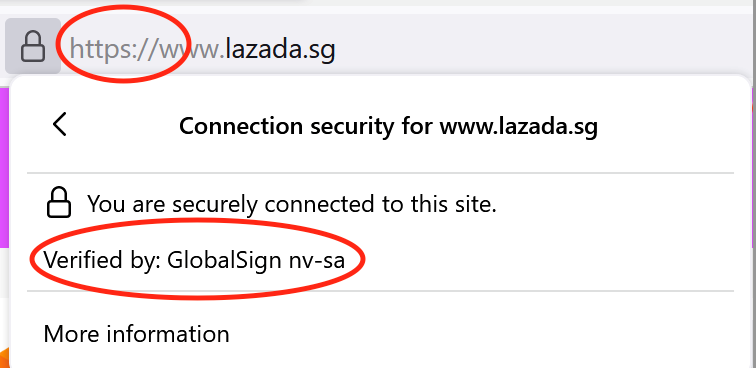The image size is (756, 368).
Task: Click empty address bar space after the URL
Action: [540, 48]
